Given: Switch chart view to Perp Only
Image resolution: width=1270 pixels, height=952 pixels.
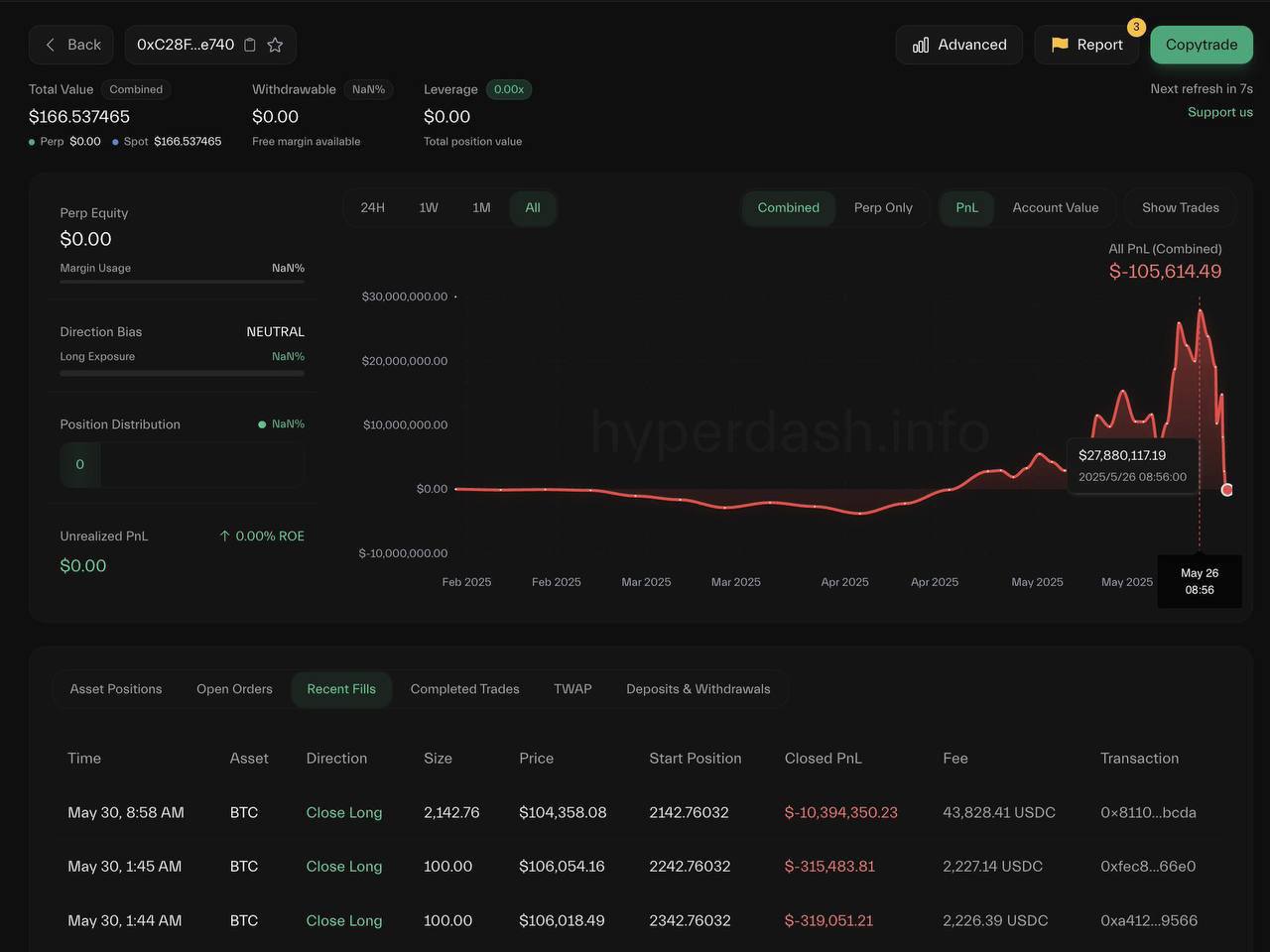Looking at the screenshot, I should (x=883, y=207).
